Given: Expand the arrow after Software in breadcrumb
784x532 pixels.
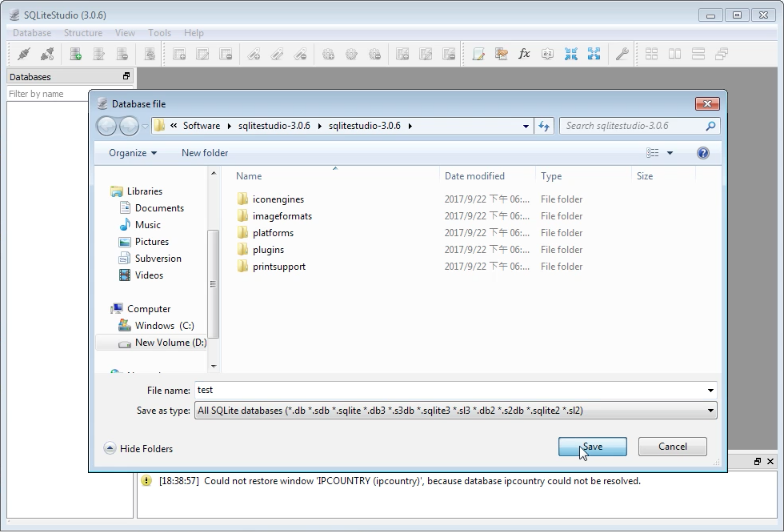Looking at the screenshot, I should coord(229,126).
